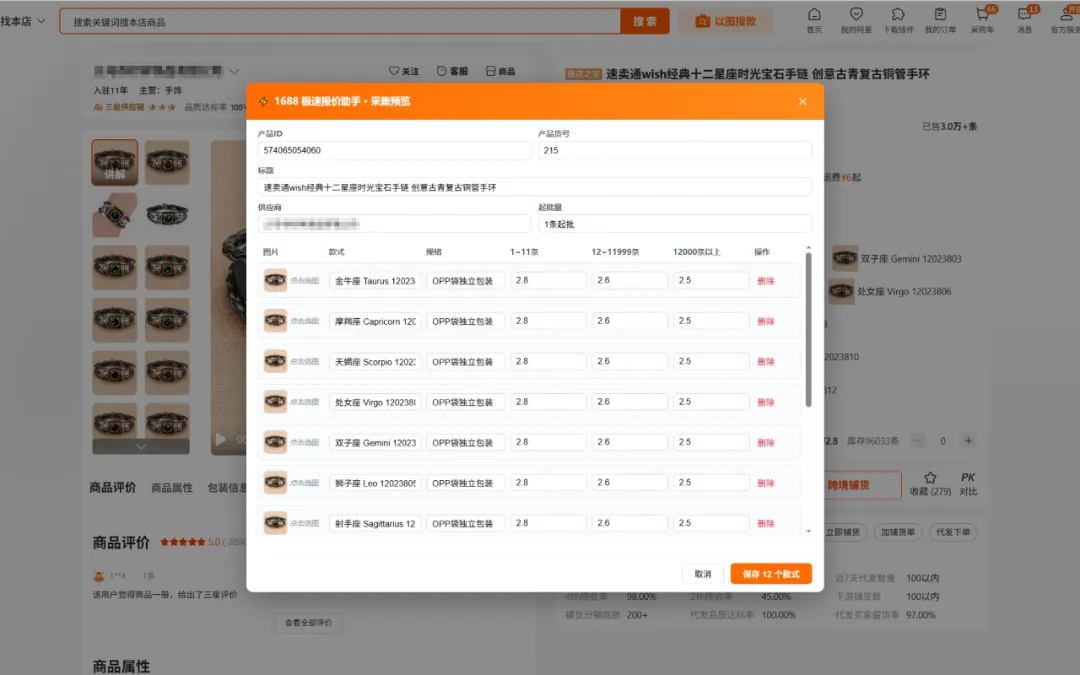Image resolution: width=1080 pixels, height=675 pixels.
Task: Delete the 天蝎座 Scorpio row
Action: click(x=766, y=362)
